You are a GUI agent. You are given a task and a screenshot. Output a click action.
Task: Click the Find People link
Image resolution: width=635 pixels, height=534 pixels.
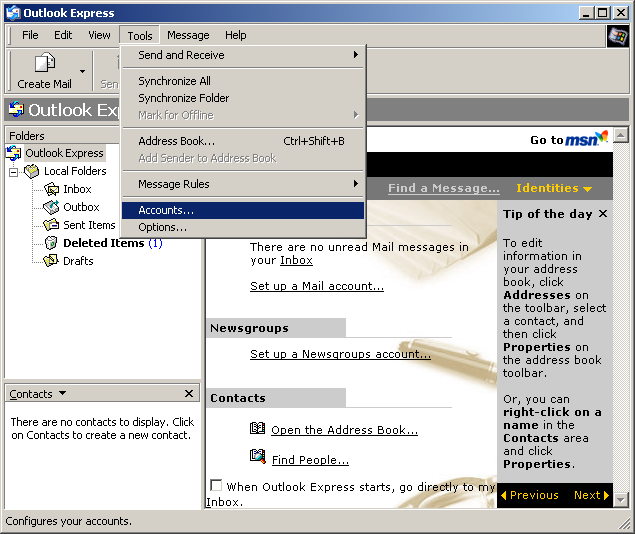click(310, 460)
